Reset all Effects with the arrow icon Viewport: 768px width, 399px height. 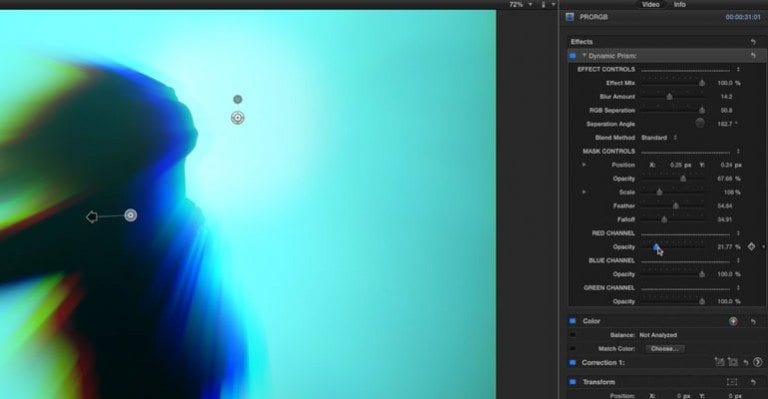[753, 42]
